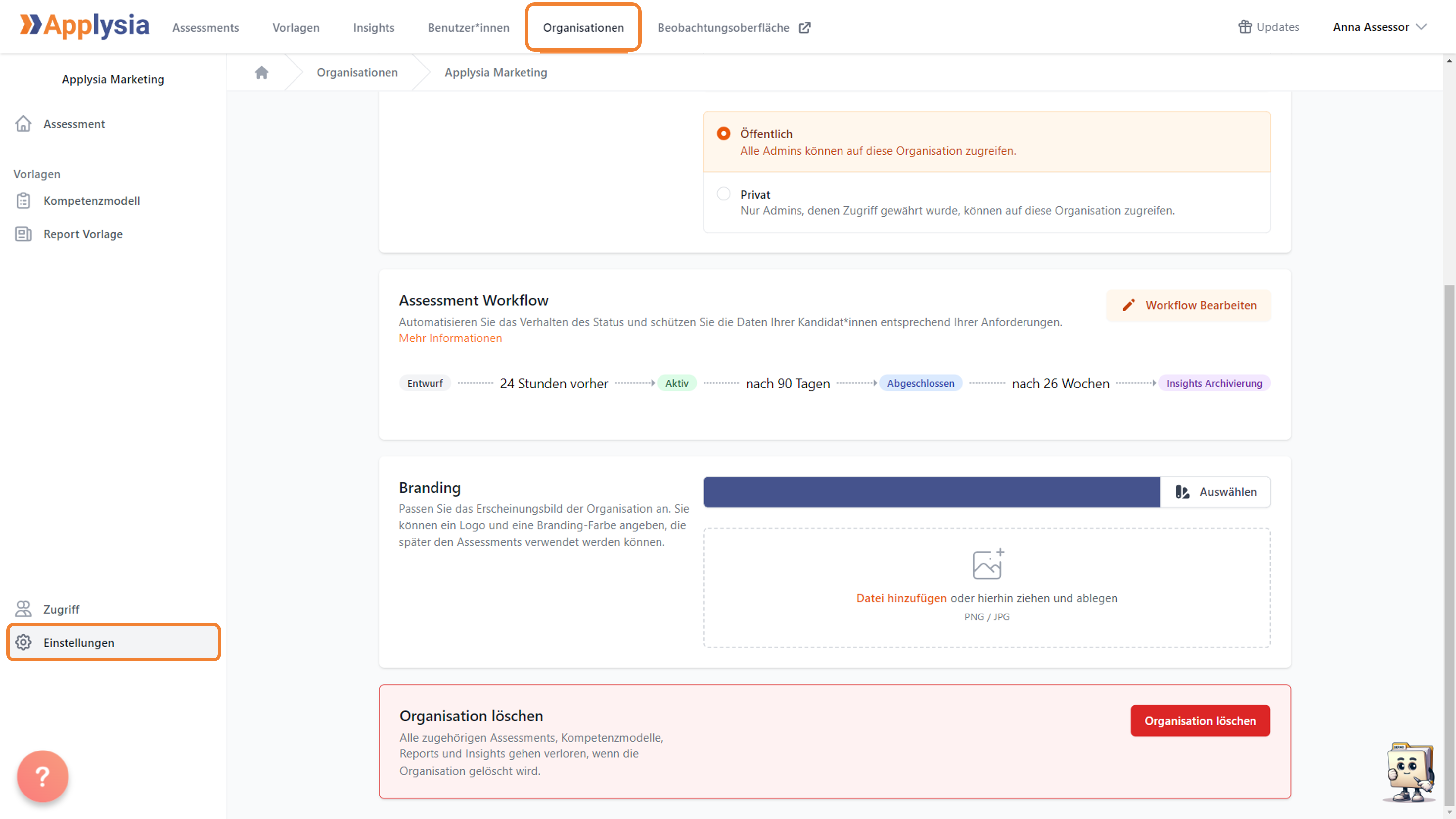Viewport: 1456px width, 819px height.
Task: Open the Mehr Informationen link
Action: click(x=450, y=338)
